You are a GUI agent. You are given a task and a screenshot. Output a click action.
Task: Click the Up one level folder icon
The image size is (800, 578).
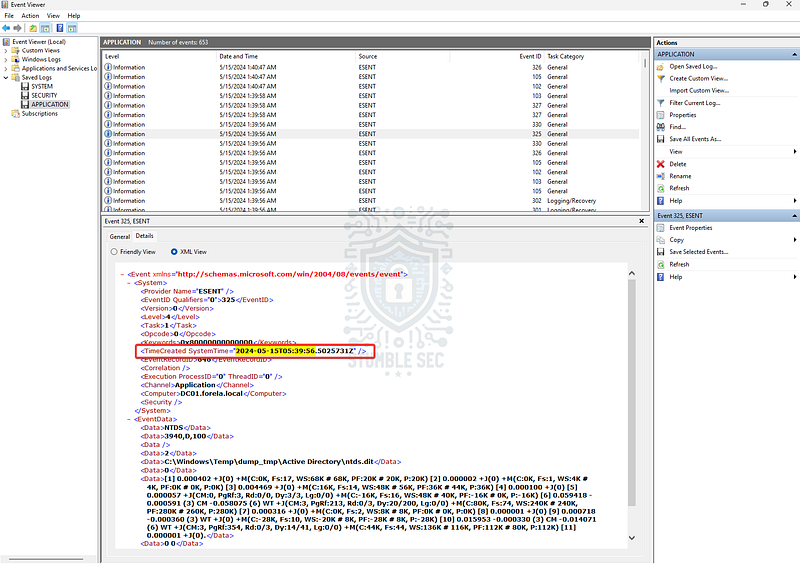(33, 28)
